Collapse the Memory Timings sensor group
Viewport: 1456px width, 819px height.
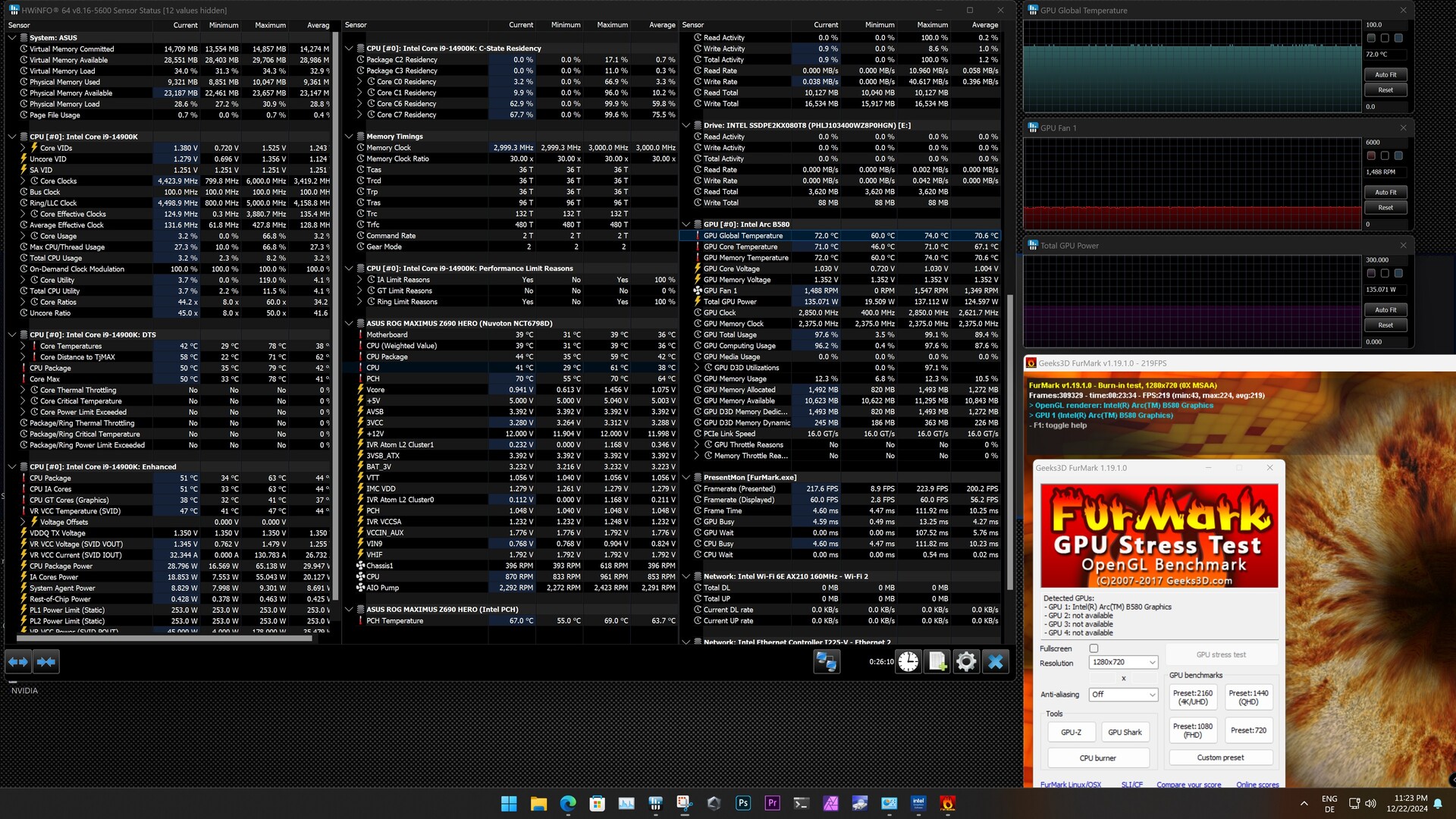pyautogui.click(x=349, y=136)
